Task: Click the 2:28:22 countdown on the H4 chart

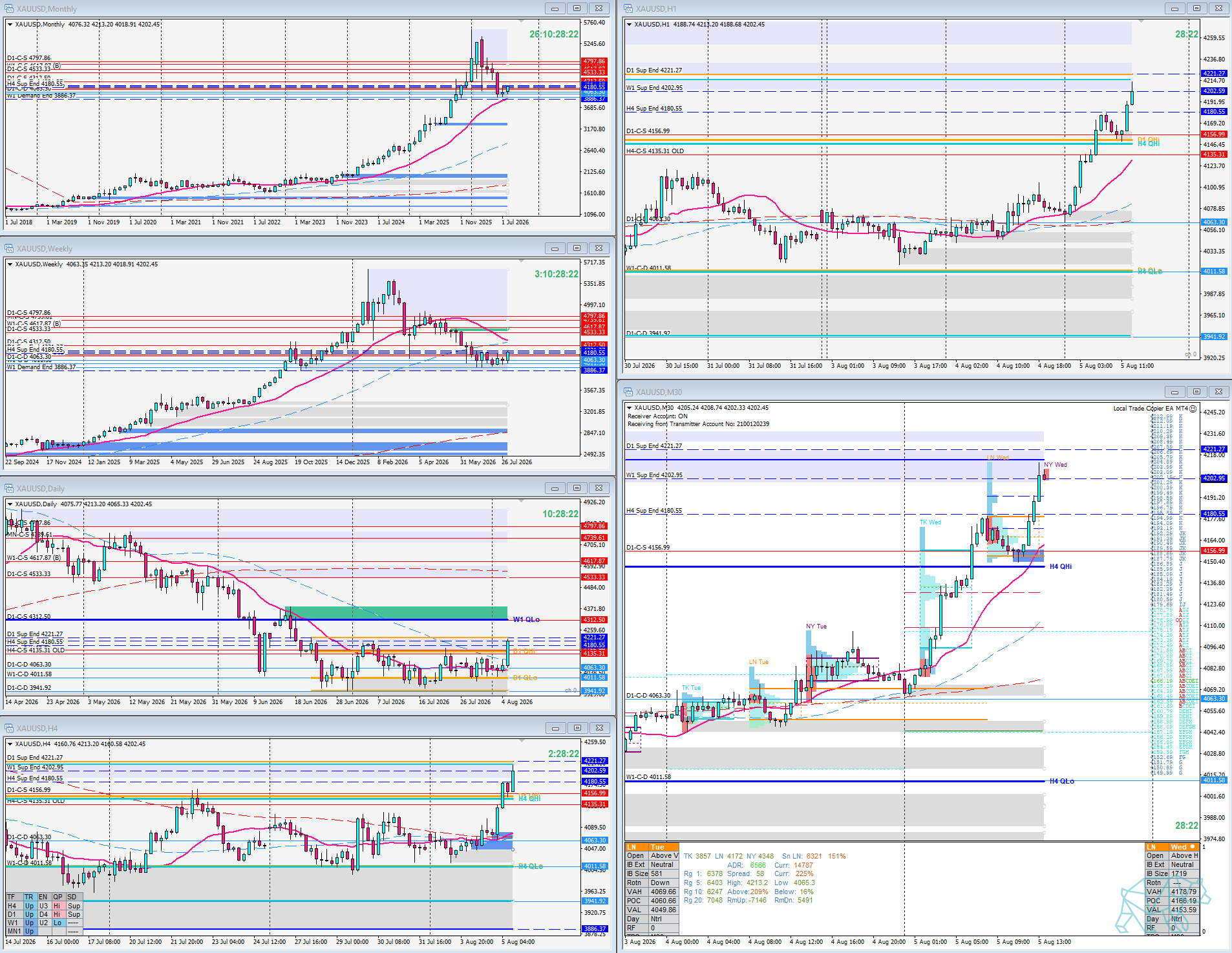Action: click(564, 754)
